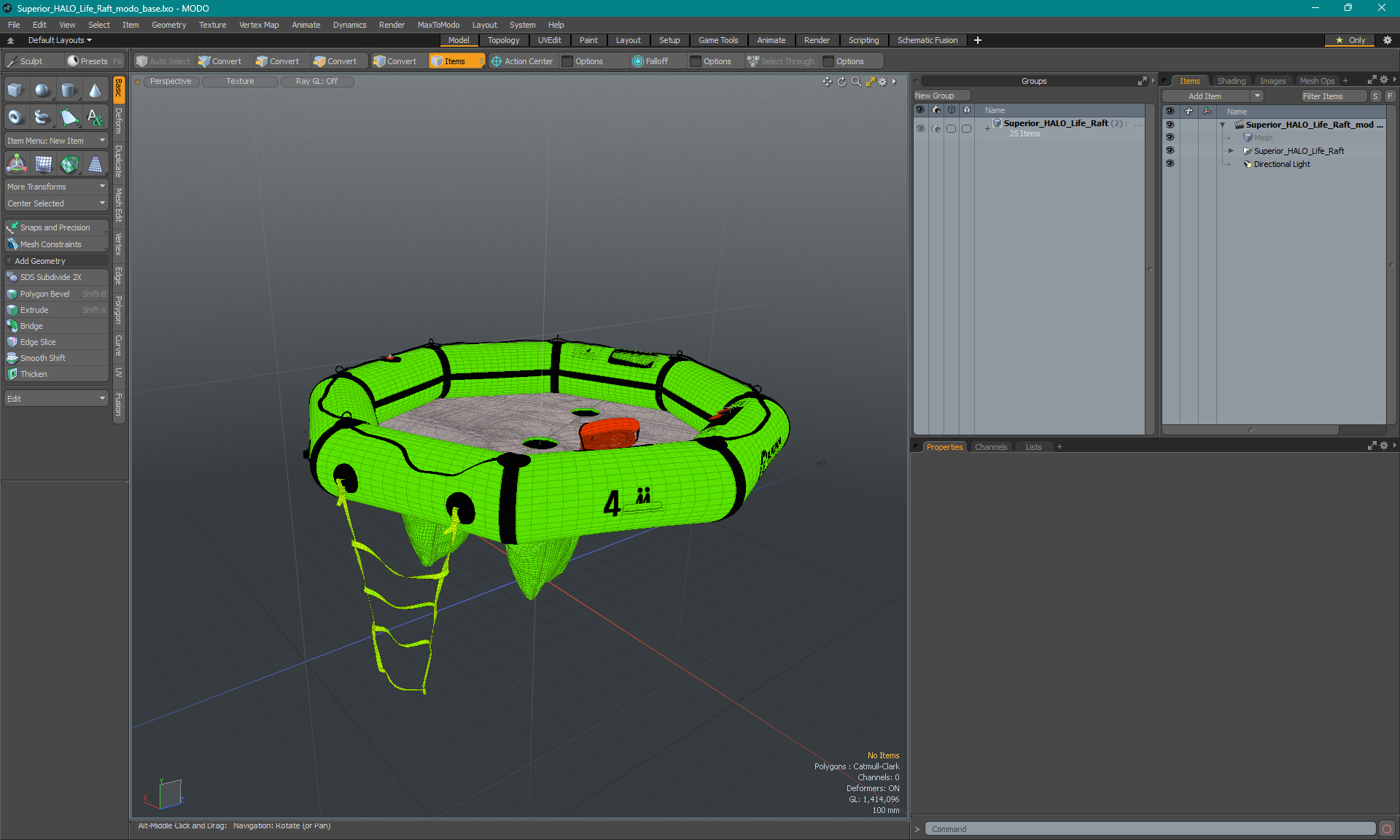The image size is (1400, 840).
Task: Toggle the Only star button
Action: click(x=1350, y=40)
